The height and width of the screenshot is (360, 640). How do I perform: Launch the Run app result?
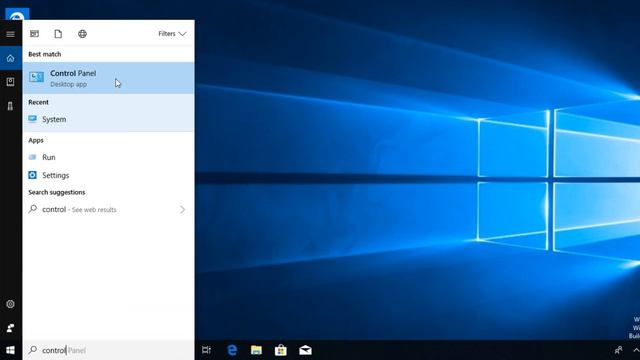pos(109,157)
